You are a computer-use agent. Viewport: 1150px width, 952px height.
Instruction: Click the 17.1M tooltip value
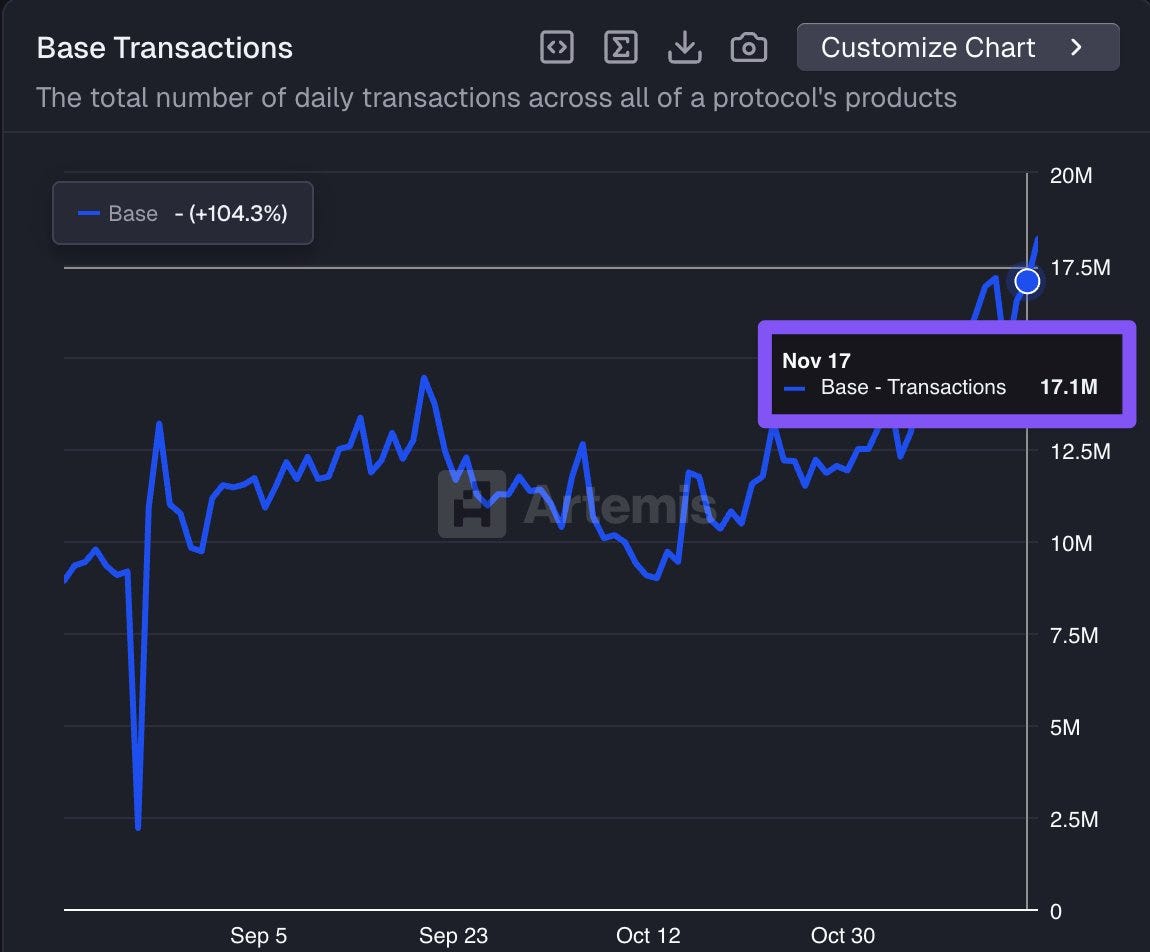point(1069,387)
